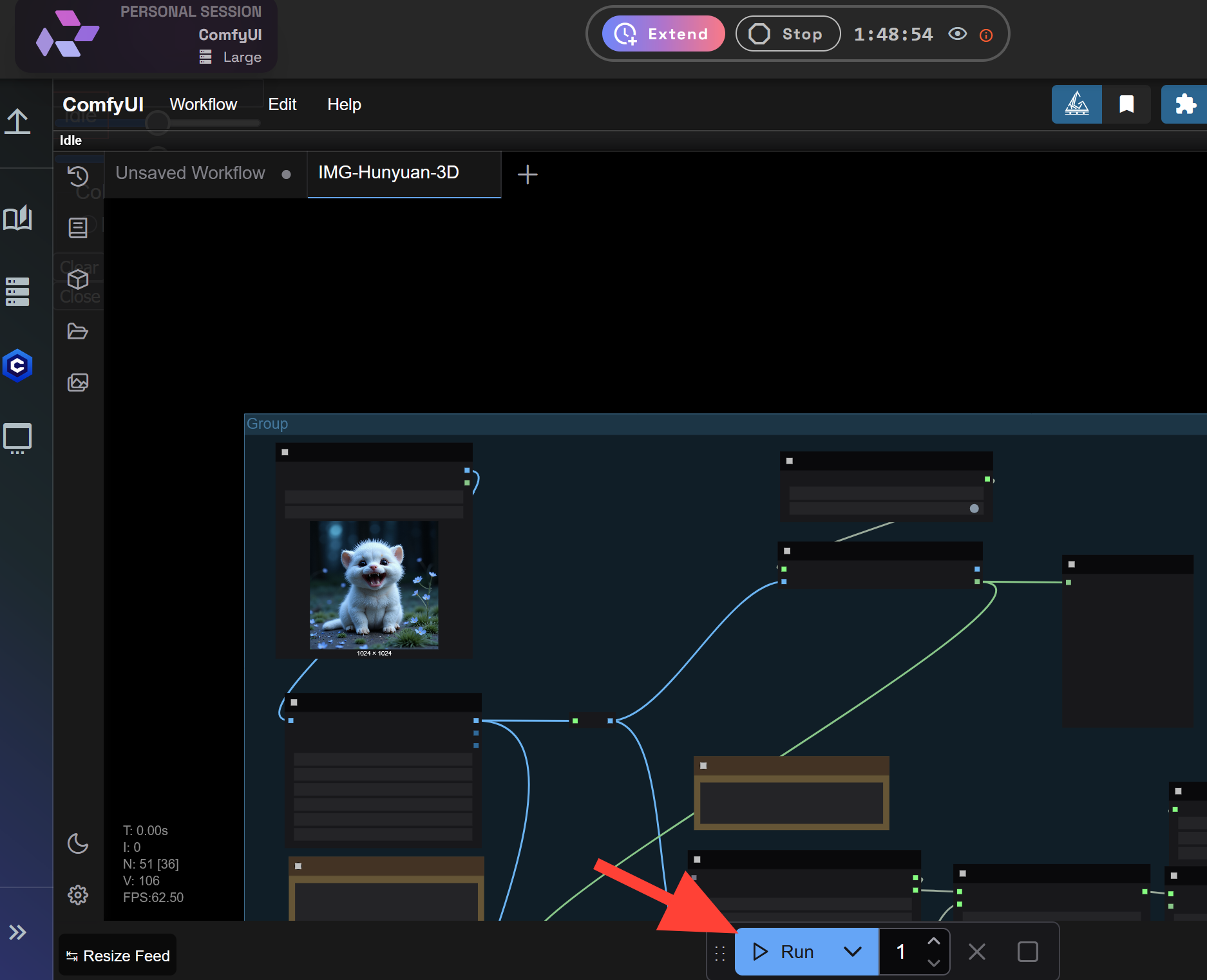Expand the collapsed sidebar with the double chevrons

click(x=17, y=932)
